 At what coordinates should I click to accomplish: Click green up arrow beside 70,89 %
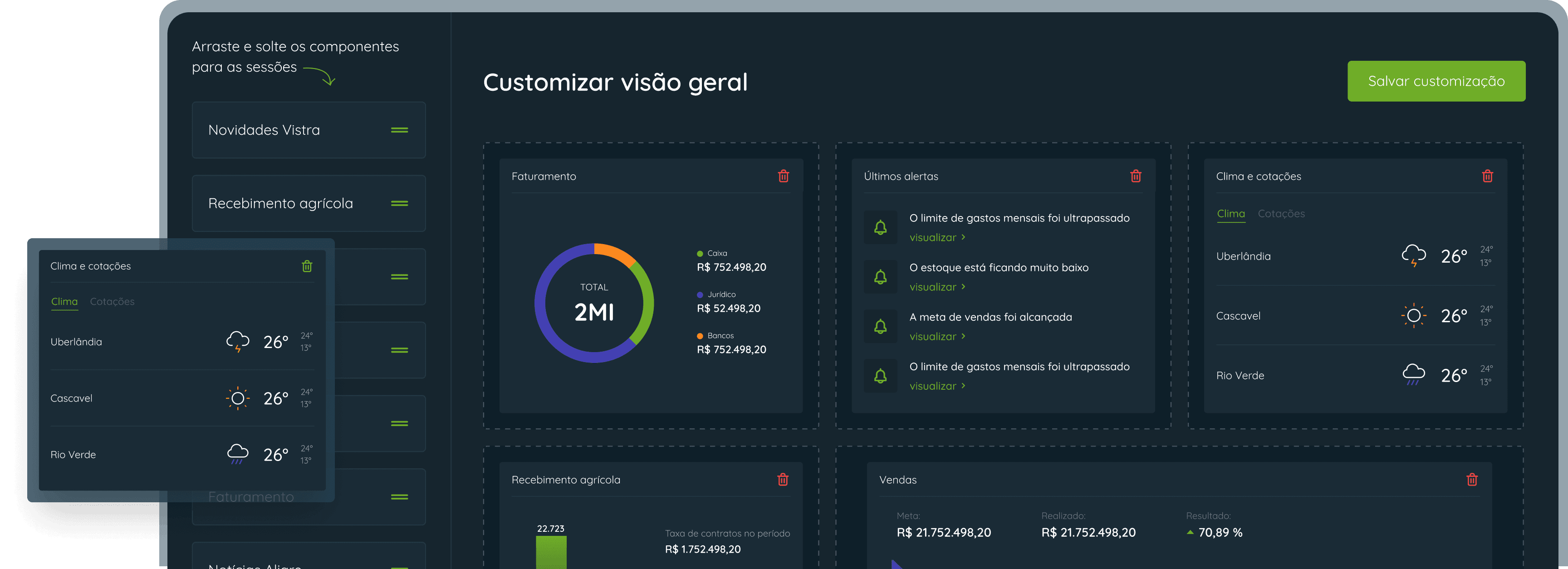click(1190, 533)
